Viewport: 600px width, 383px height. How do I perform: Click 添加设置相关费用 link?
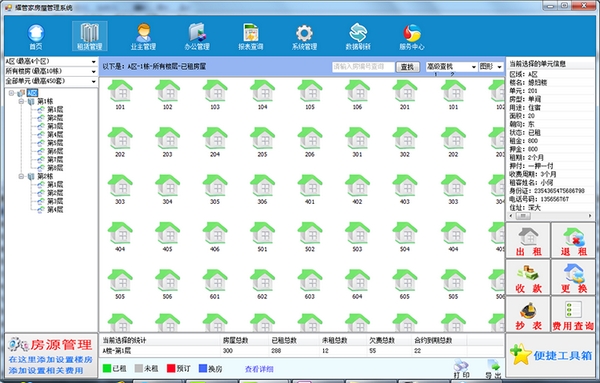(46, 370)
